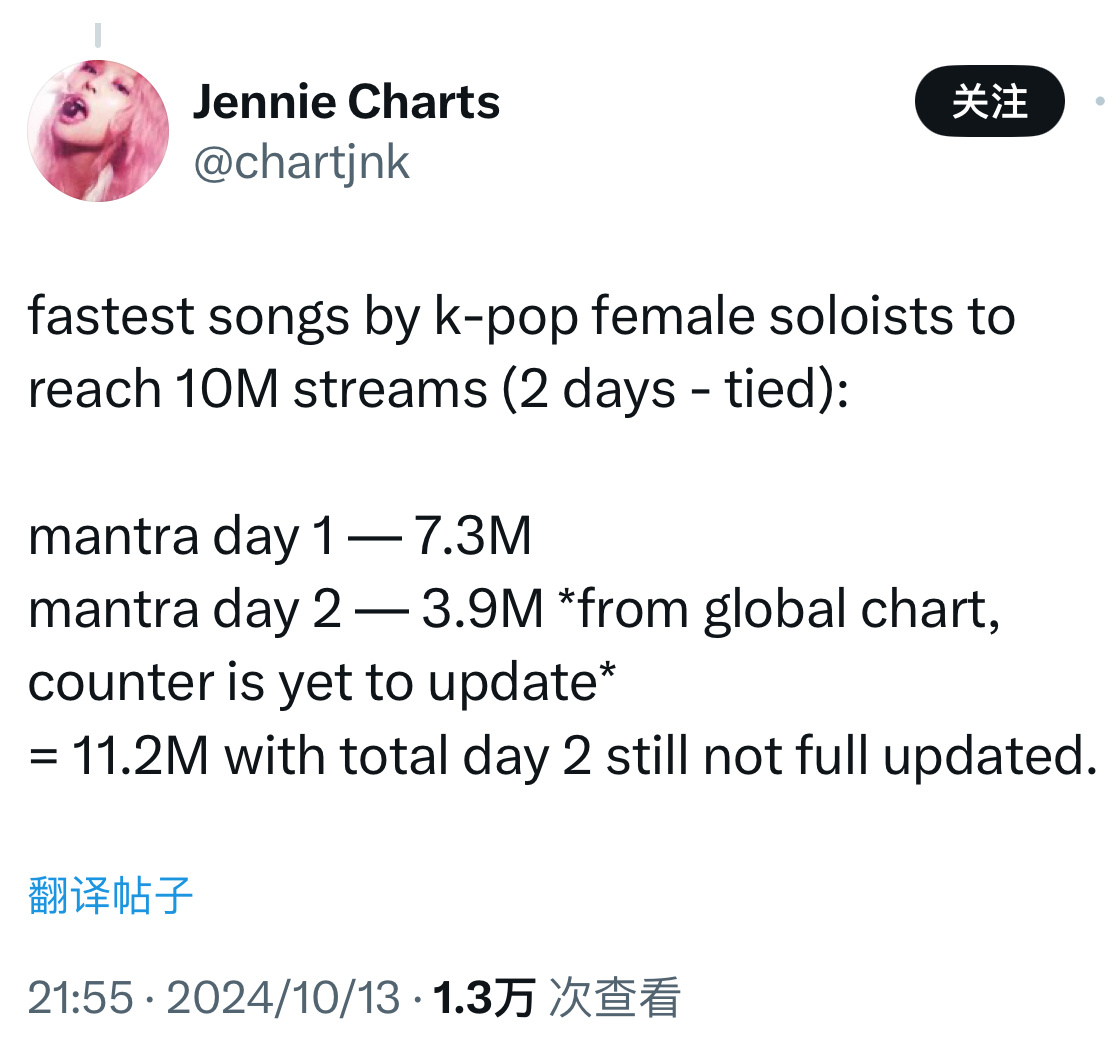Click the 'fastest songs by k-pop' line
The image size is (1107, 1052).
521,316
